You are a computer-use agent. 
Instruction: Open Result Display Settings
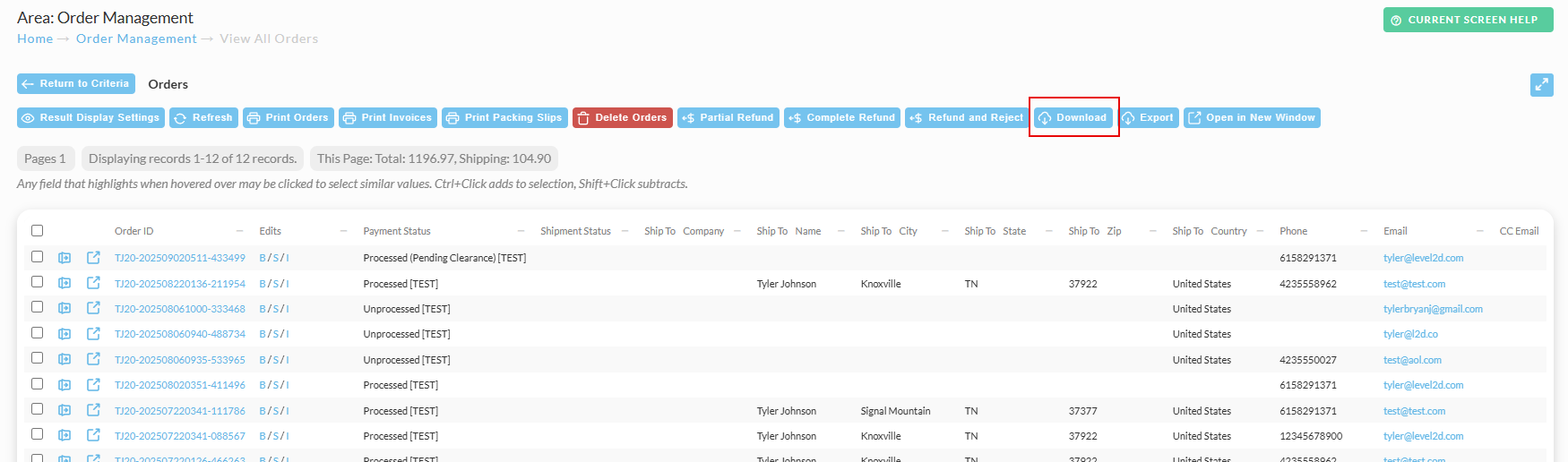click(x=90, y=117)
